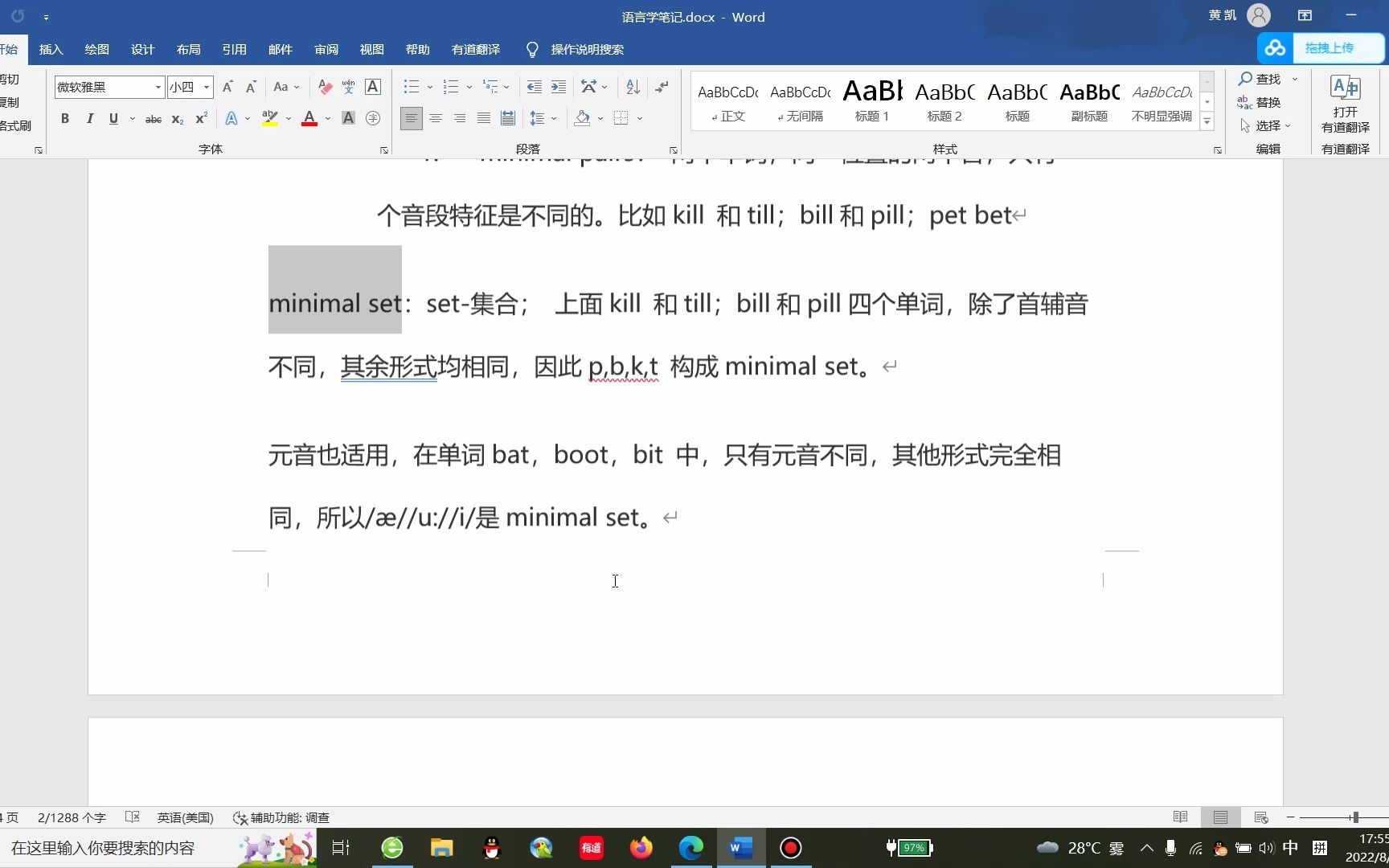Decrease font size with the A-down icon
Viewport: 1389px width, 868px height.
[x=251, y=87]
